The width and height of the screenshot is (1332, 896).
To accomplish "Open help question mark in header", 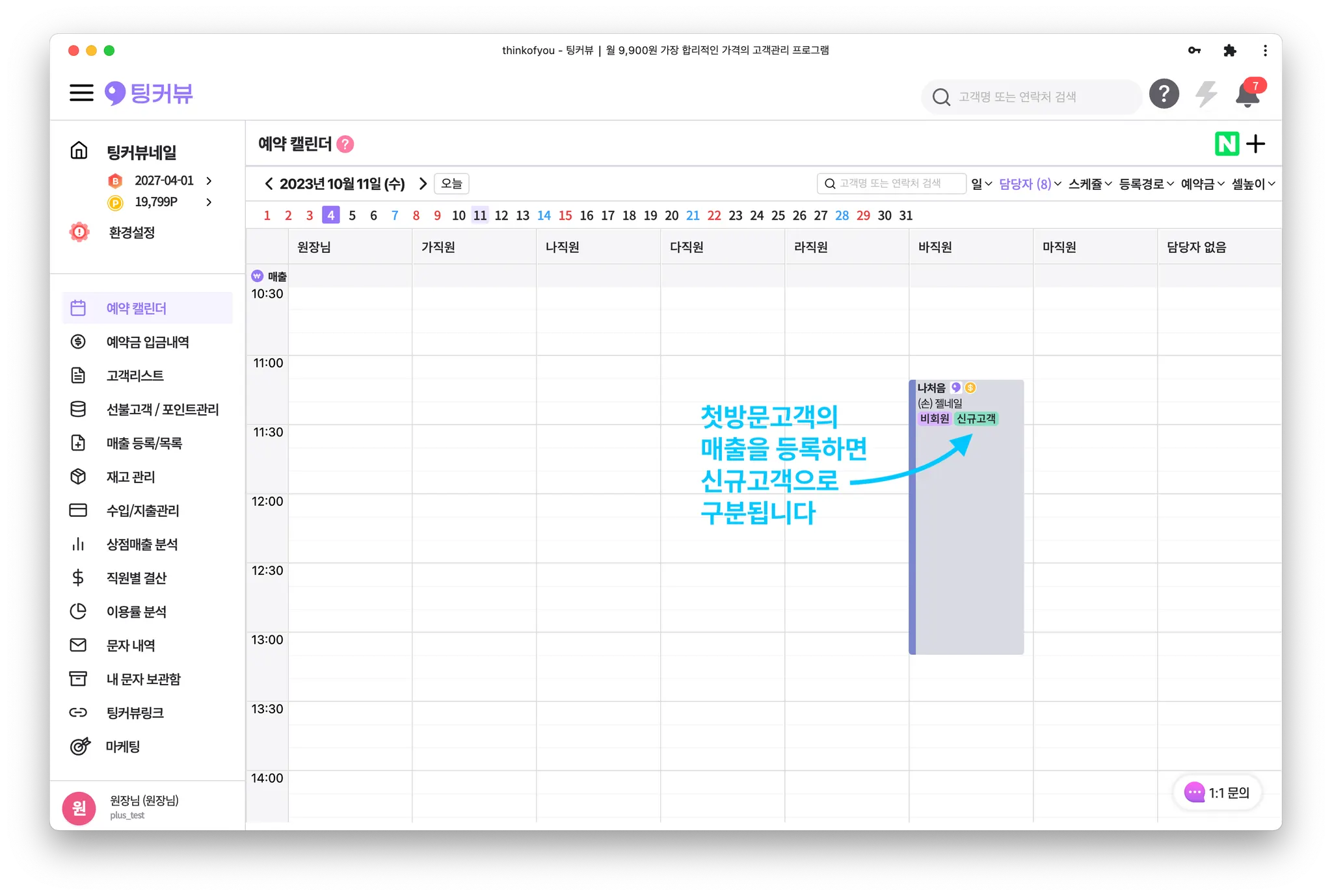I will tap(1164, 94).
